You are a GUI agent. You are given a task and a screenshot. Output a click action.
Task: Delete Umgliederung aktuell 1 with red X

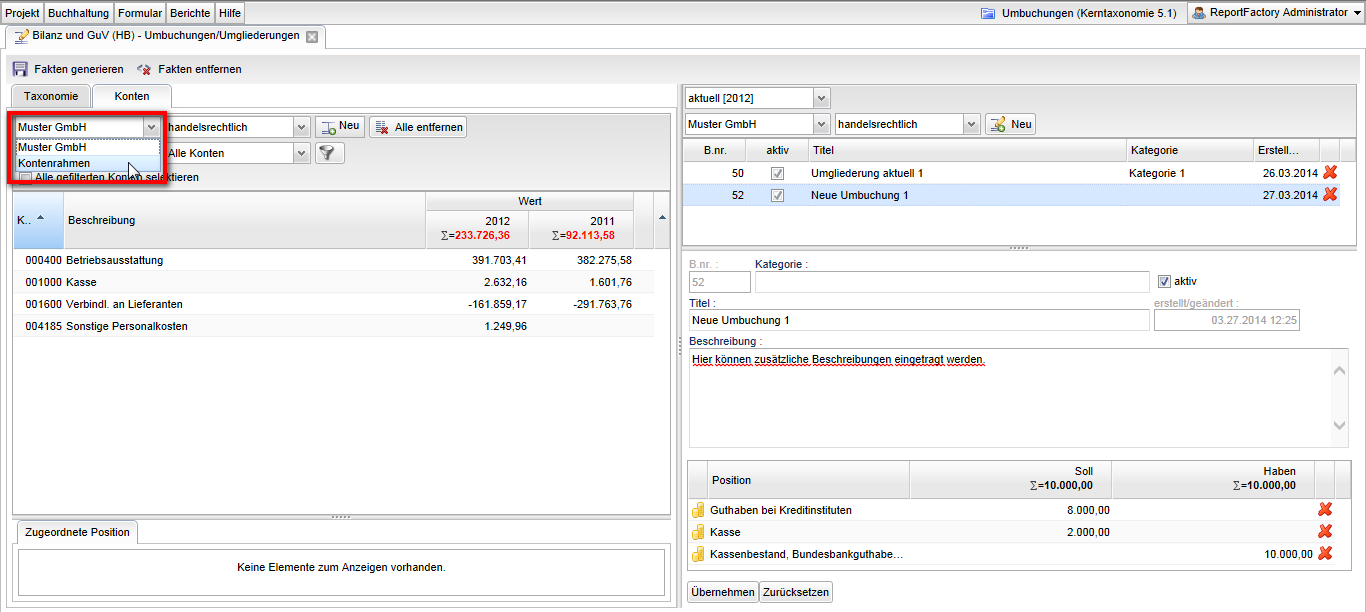(x=1329, y=173)
